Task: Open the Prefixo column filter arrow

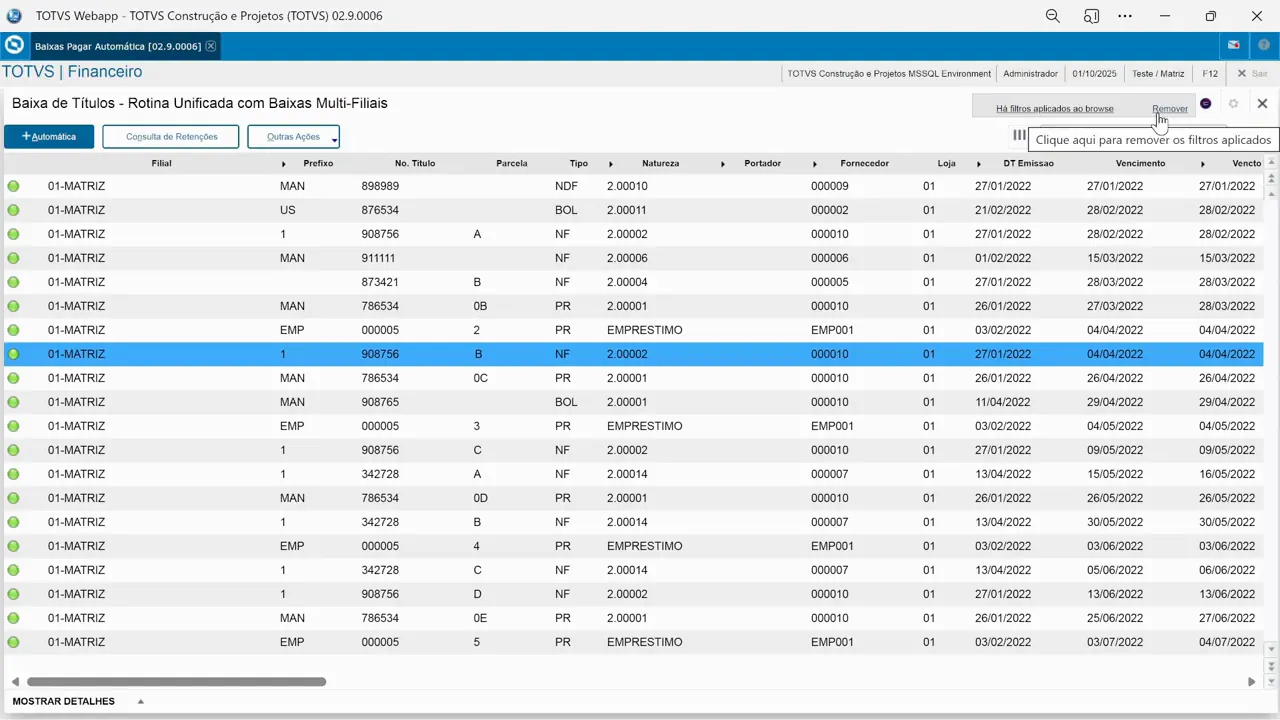Action: tap(284, 163)
